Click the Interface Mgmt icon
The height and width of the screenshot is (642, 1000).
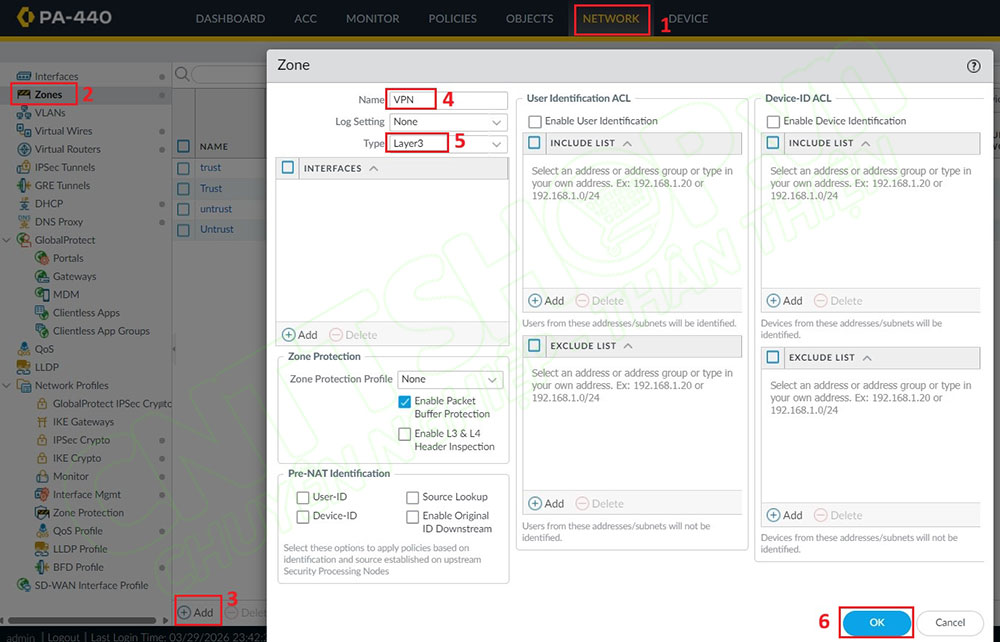pyautogui.click(x=42, y=494)
